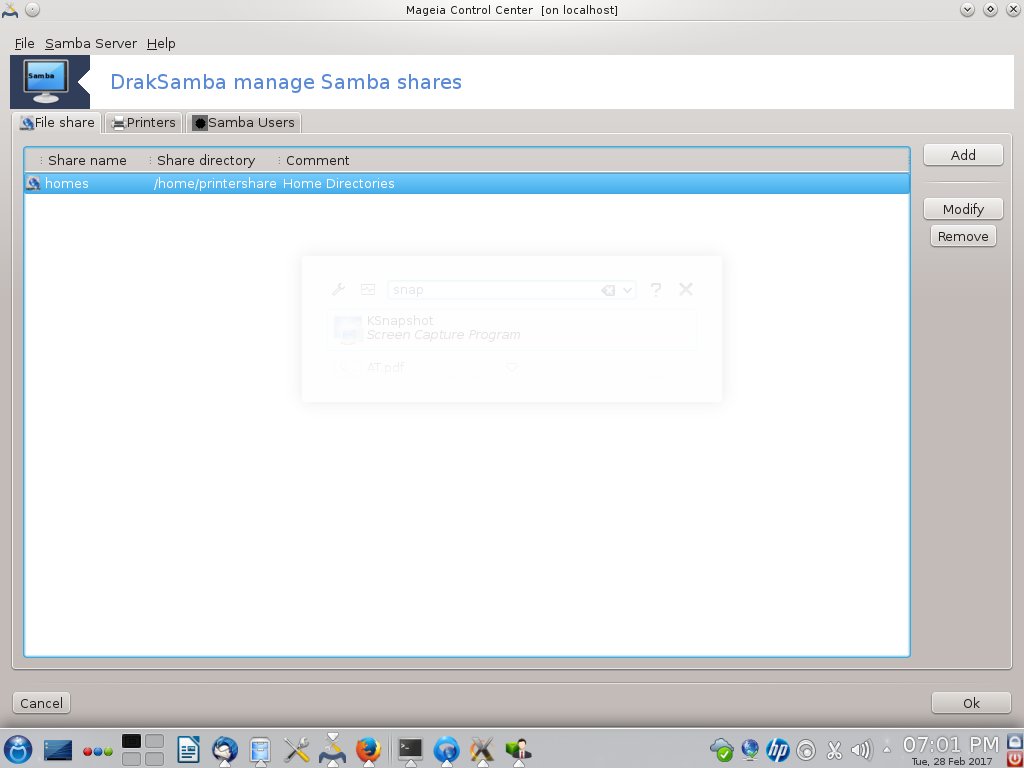
Task: Open Thunderbird mail from the taskbar
Action: [x=225, y=750]
